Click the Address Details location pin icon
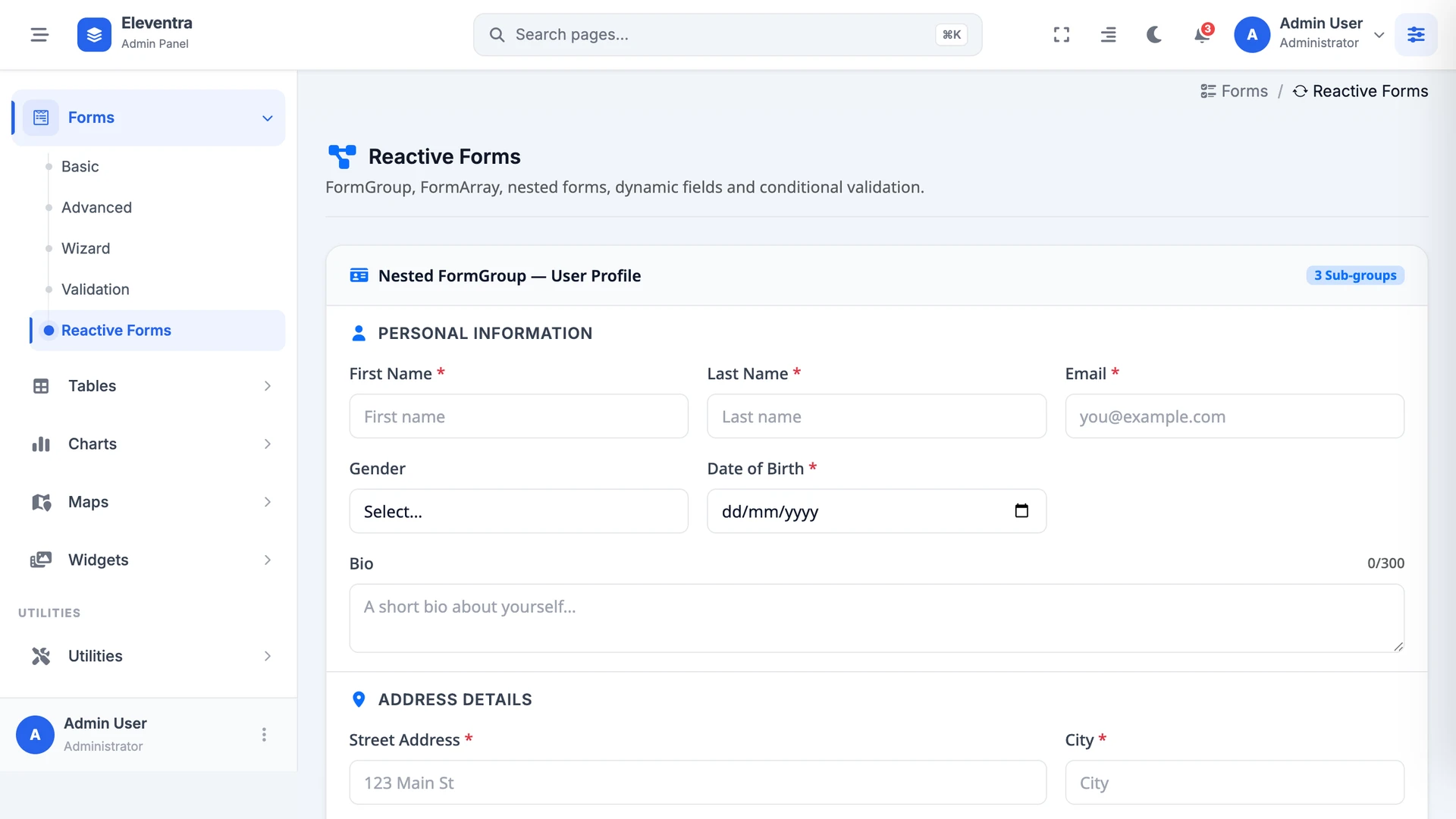This screenshot has height=819, width=1456. coord(359,699)
